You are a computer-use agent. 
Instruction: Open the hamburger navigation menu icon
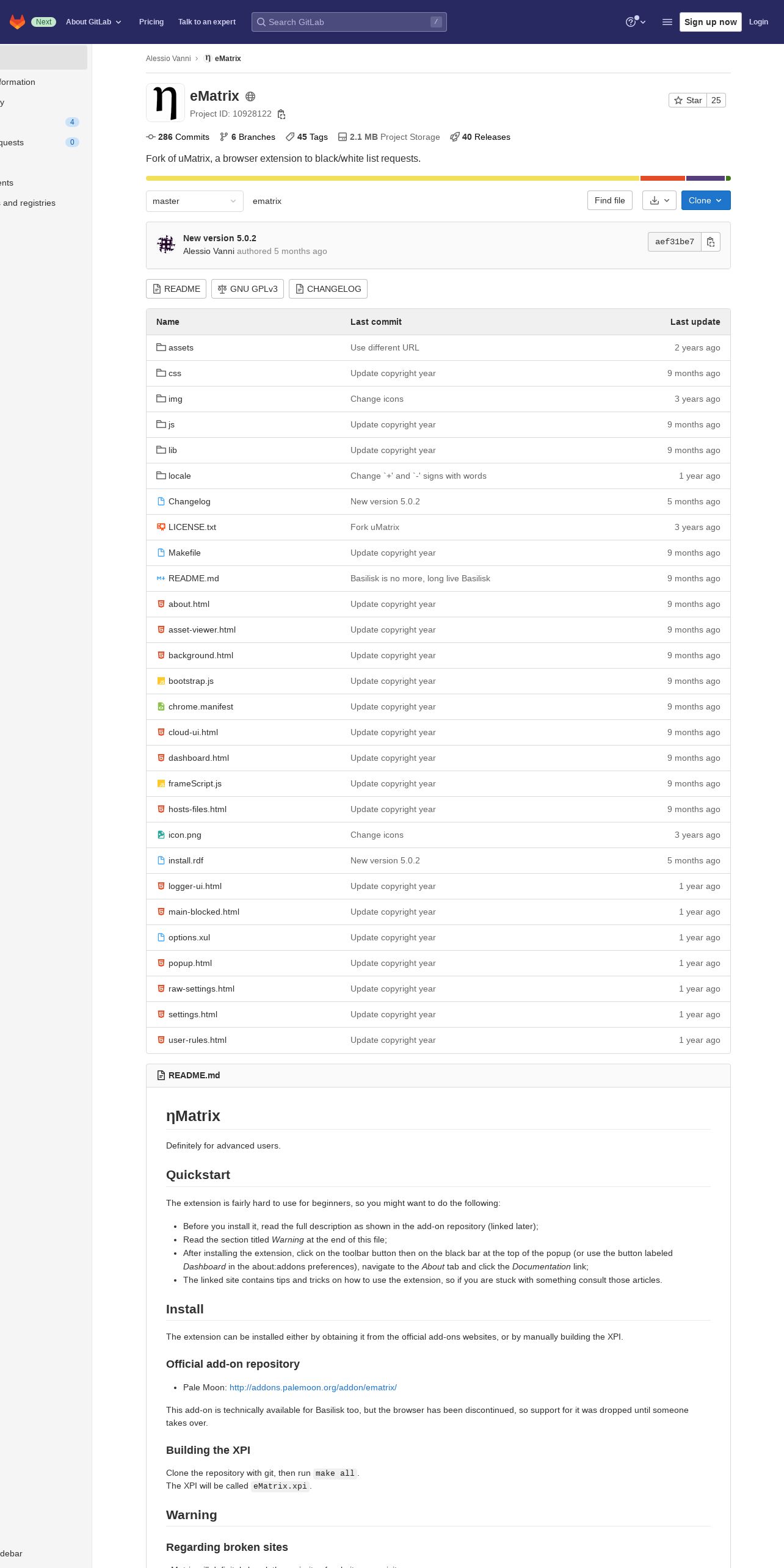tap(667, 22)
